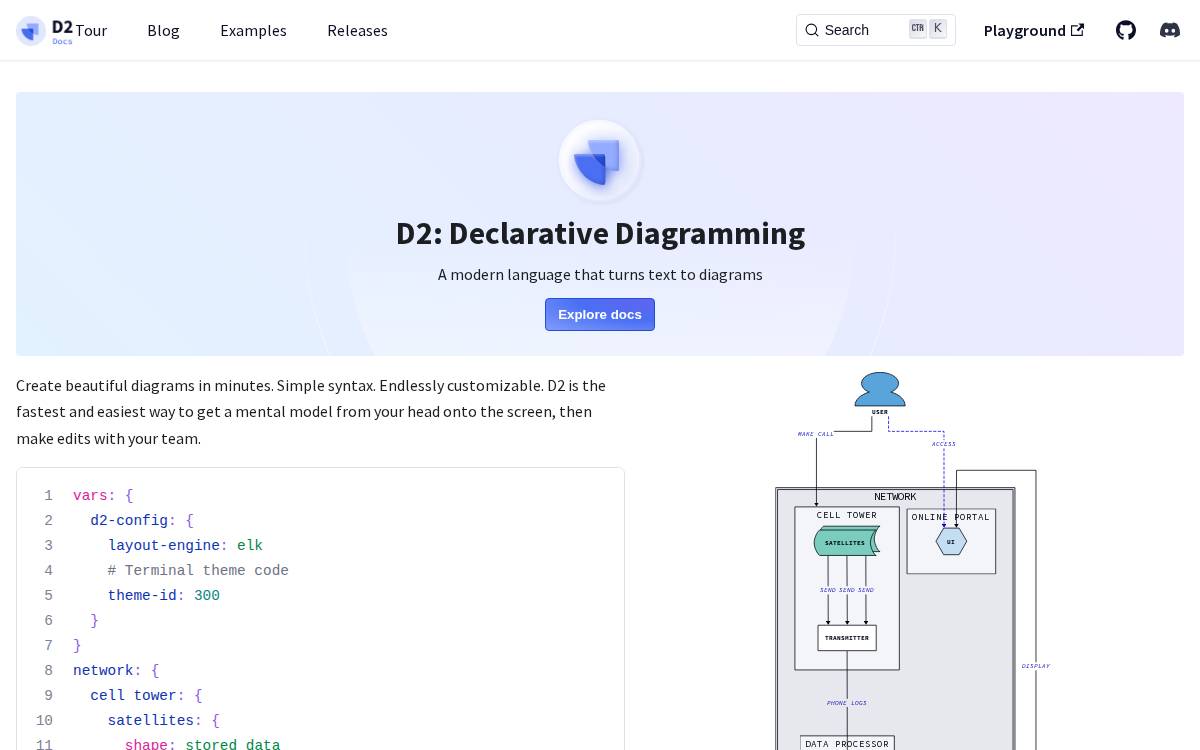Open the Playground external link

pyautogui.click(x=1034, y=30)
